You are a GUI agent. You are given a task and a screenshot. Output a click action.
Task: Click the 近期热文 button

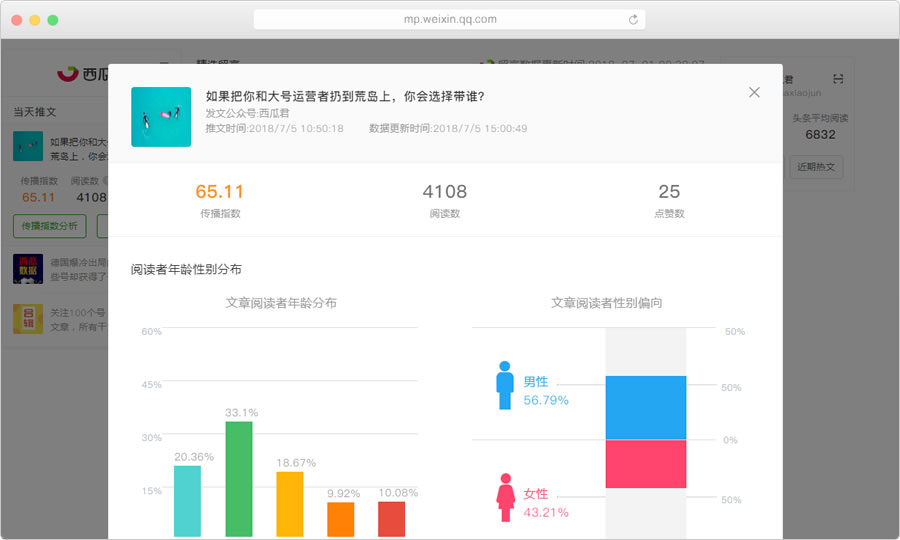tap(816, 166)
